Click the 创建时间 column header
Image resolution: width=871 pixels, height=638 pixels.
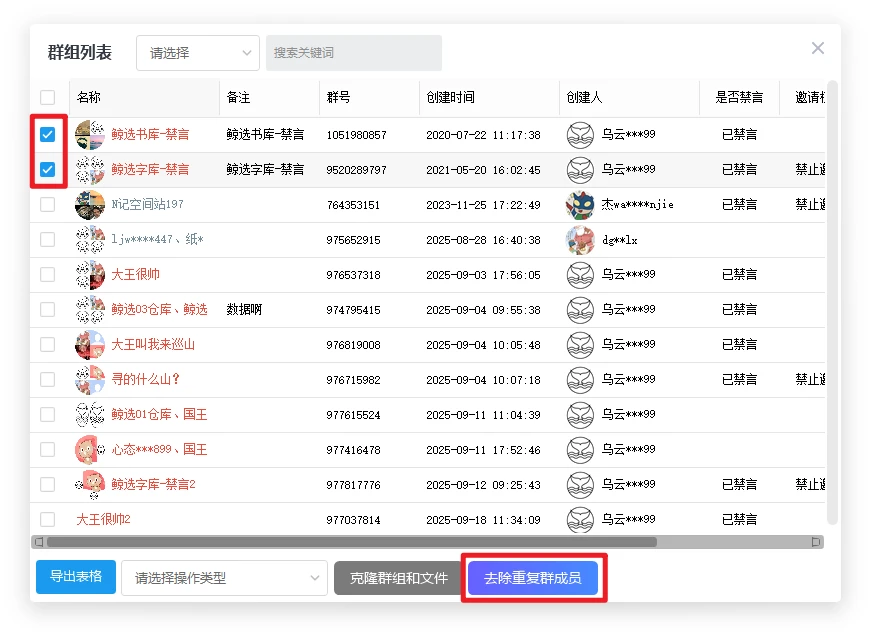click(451, 98)
